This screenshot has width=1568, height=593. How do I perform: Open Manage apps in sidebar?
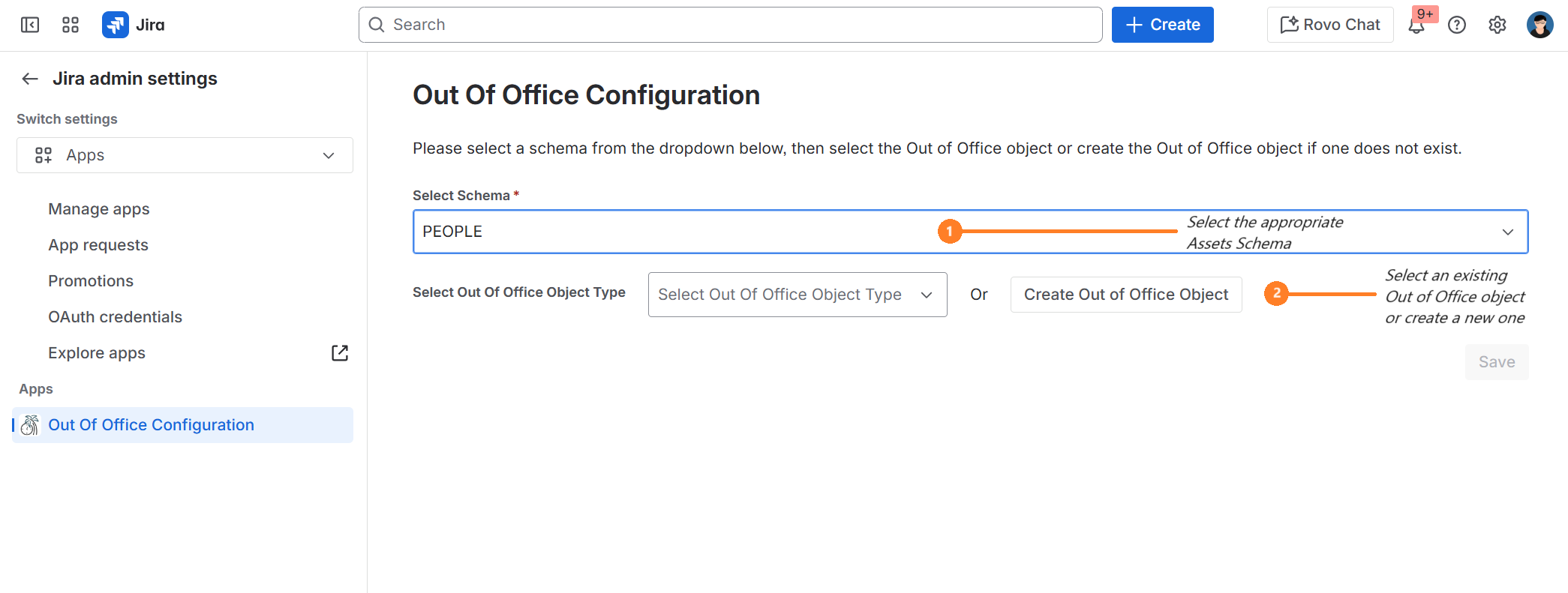(99, 209)
